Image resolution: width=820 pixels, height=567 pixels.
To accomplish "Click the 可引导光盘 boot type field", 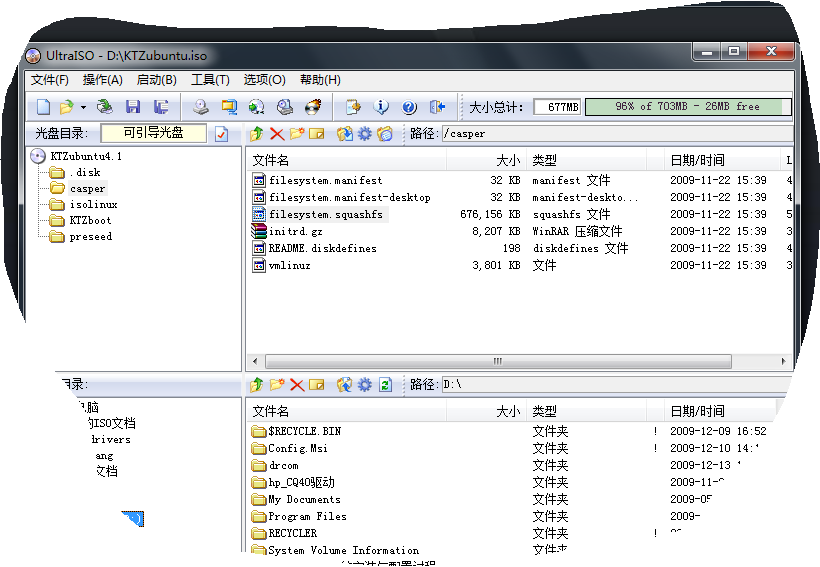I will pos(154,133).
